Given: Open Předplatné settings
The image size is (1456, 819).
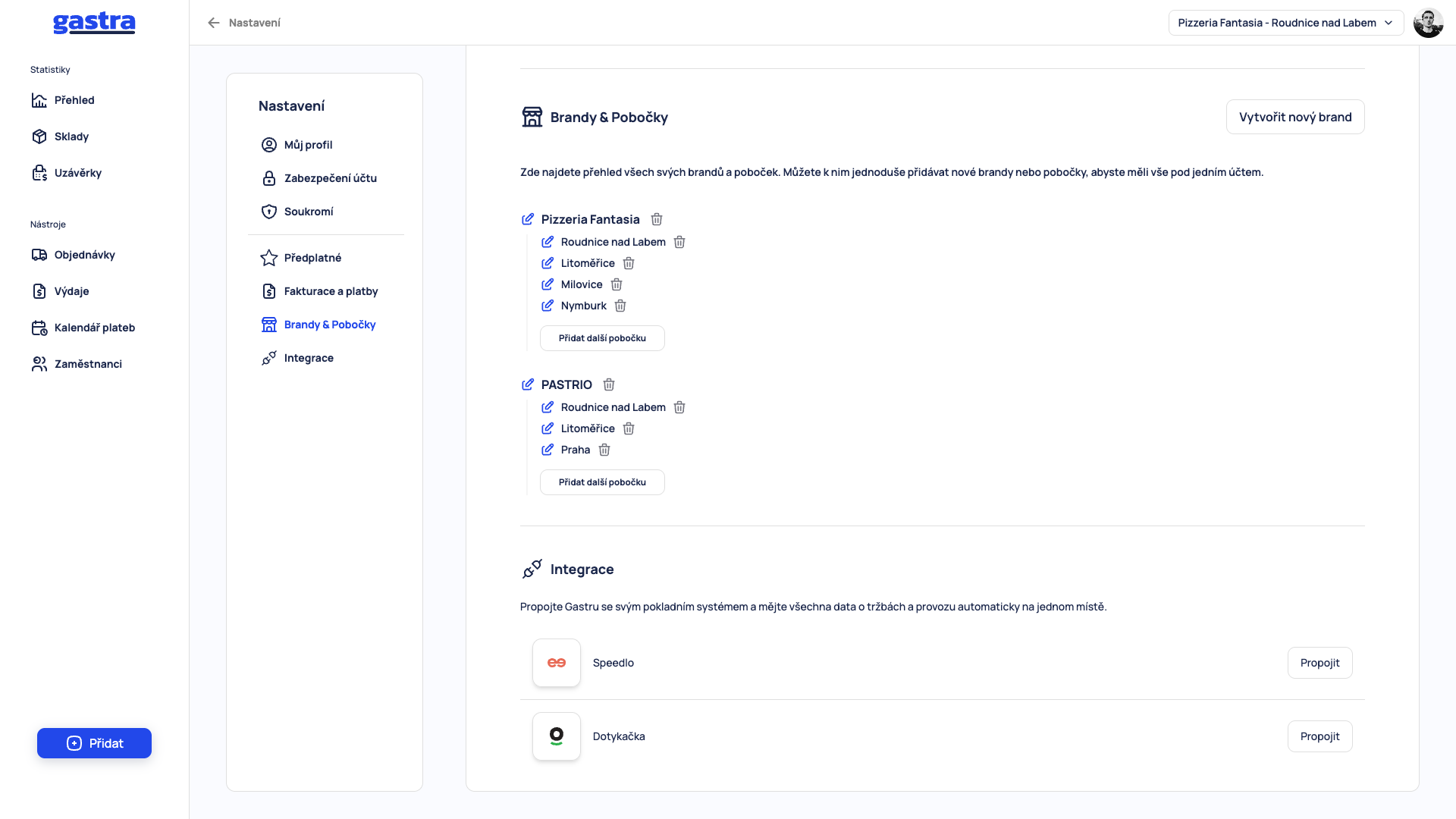Looking at the screenshot, I should (x=301, y=258).
